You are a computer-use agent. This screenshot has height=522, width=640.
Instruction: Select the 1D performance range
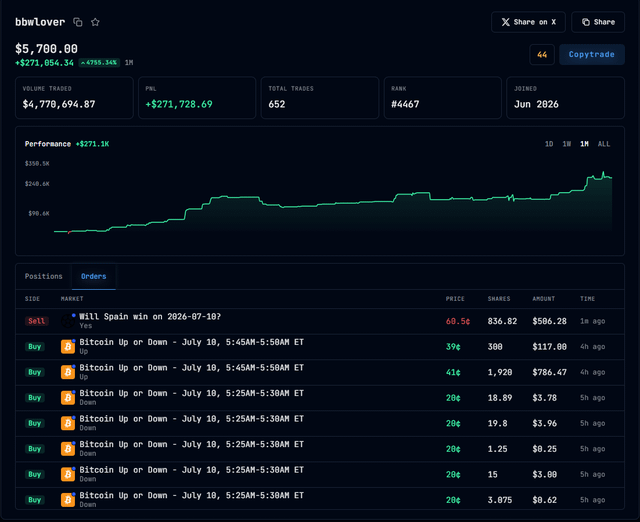549,144
